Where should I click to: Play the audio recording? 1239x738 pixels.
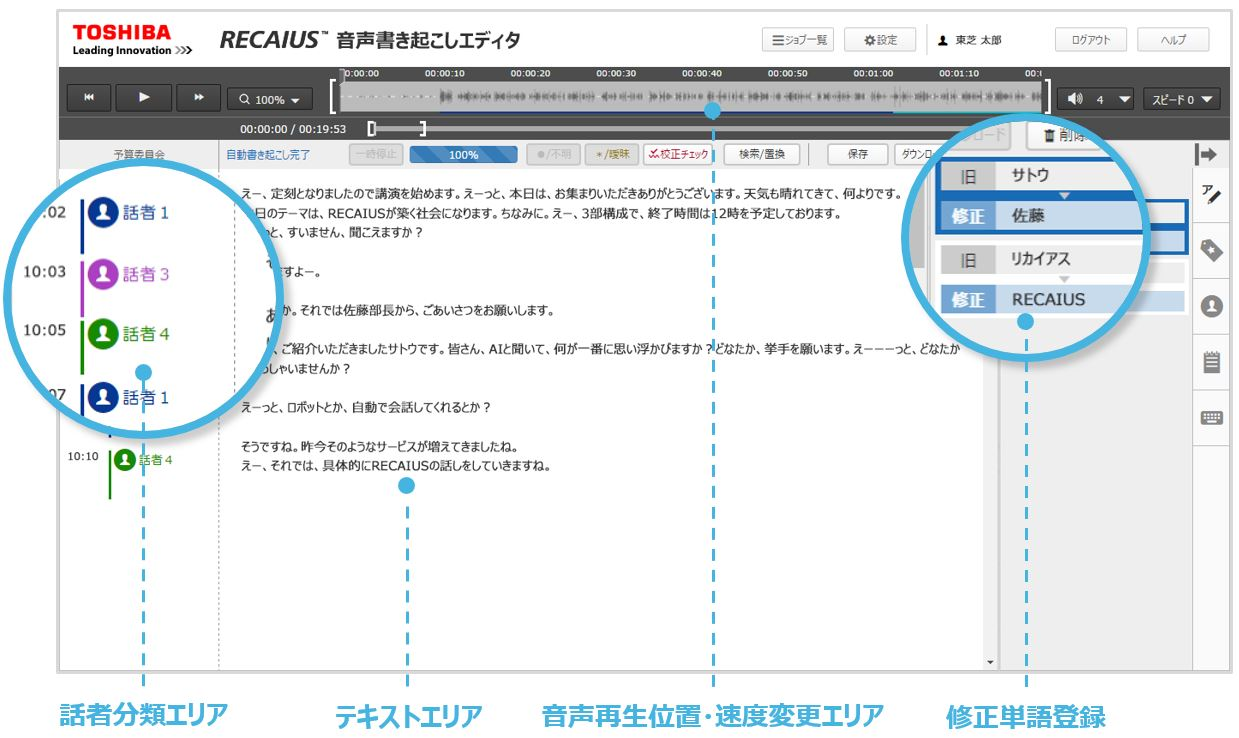tap(144, 97)
